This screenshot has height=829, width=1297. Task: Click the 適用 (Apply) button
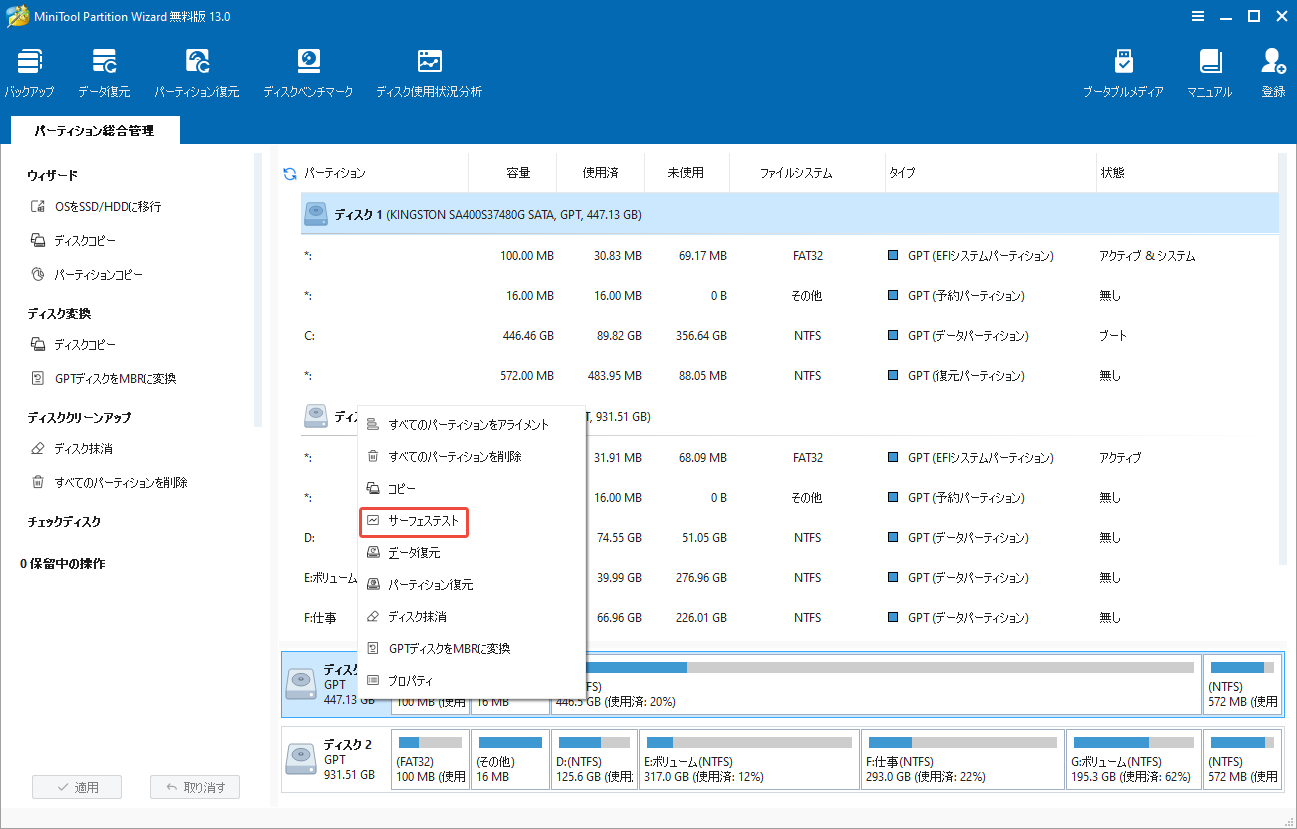77,786
